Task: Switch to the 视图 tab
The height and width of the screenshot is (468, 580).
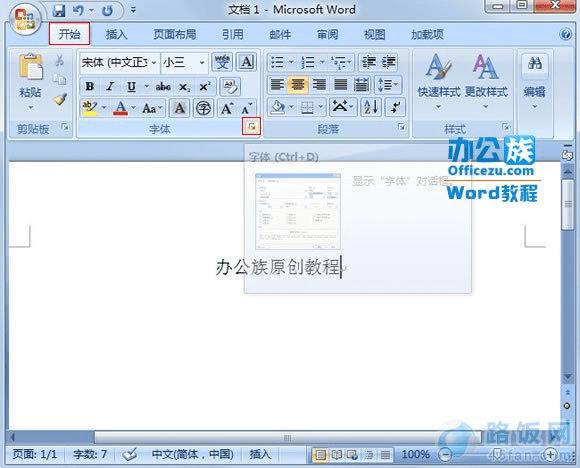Action: tap(375, 34)
